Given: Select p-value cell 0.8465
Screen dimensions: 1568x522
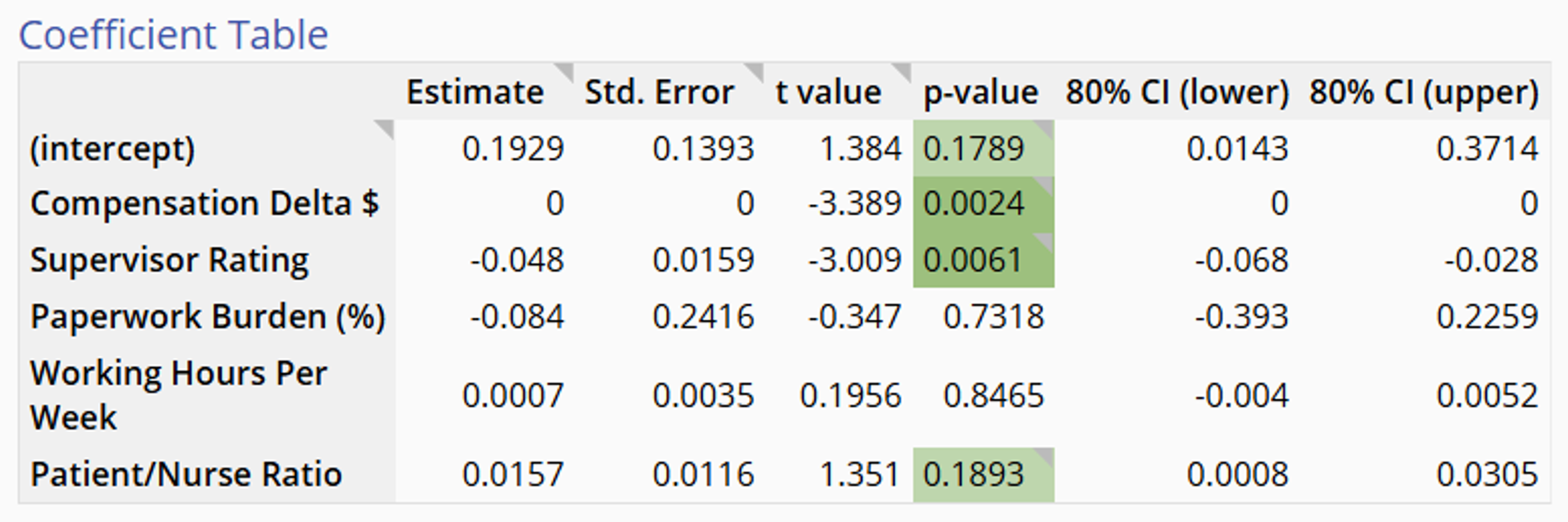Looking at the screenshot, I should pos(993,395).
